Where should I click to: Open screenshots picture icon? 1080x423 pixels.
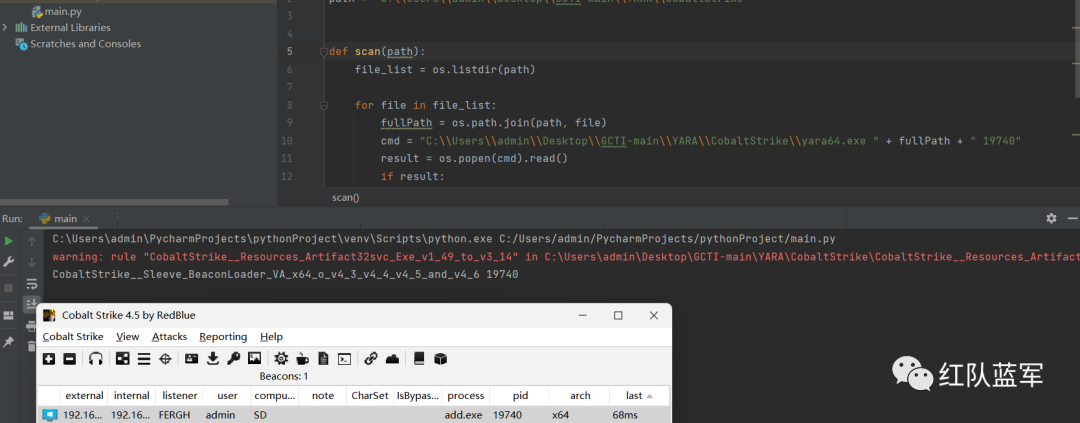click(x=254, y=358)
